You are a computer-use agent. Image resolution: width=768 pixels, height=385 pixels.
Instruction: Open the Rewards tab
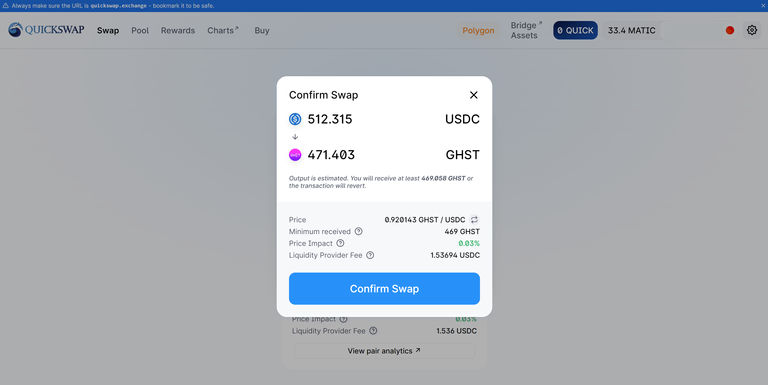[178, 30]
